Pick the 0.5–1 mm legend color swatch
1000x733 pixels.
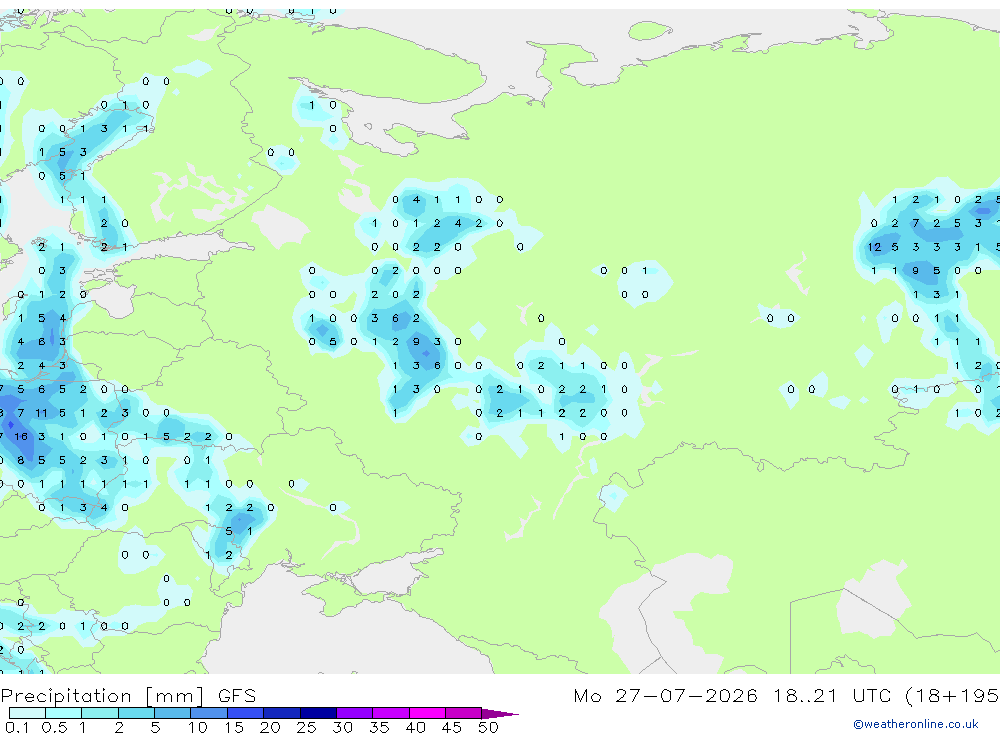pos(63,713)
